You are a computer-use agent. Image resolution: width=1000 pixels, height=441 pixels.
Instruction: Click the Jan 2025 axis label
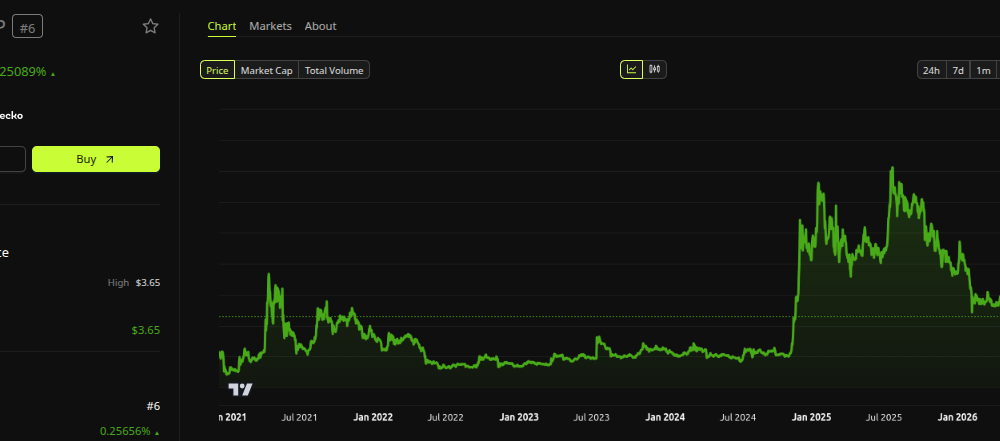pyautogui.click(x=811, y=417)
